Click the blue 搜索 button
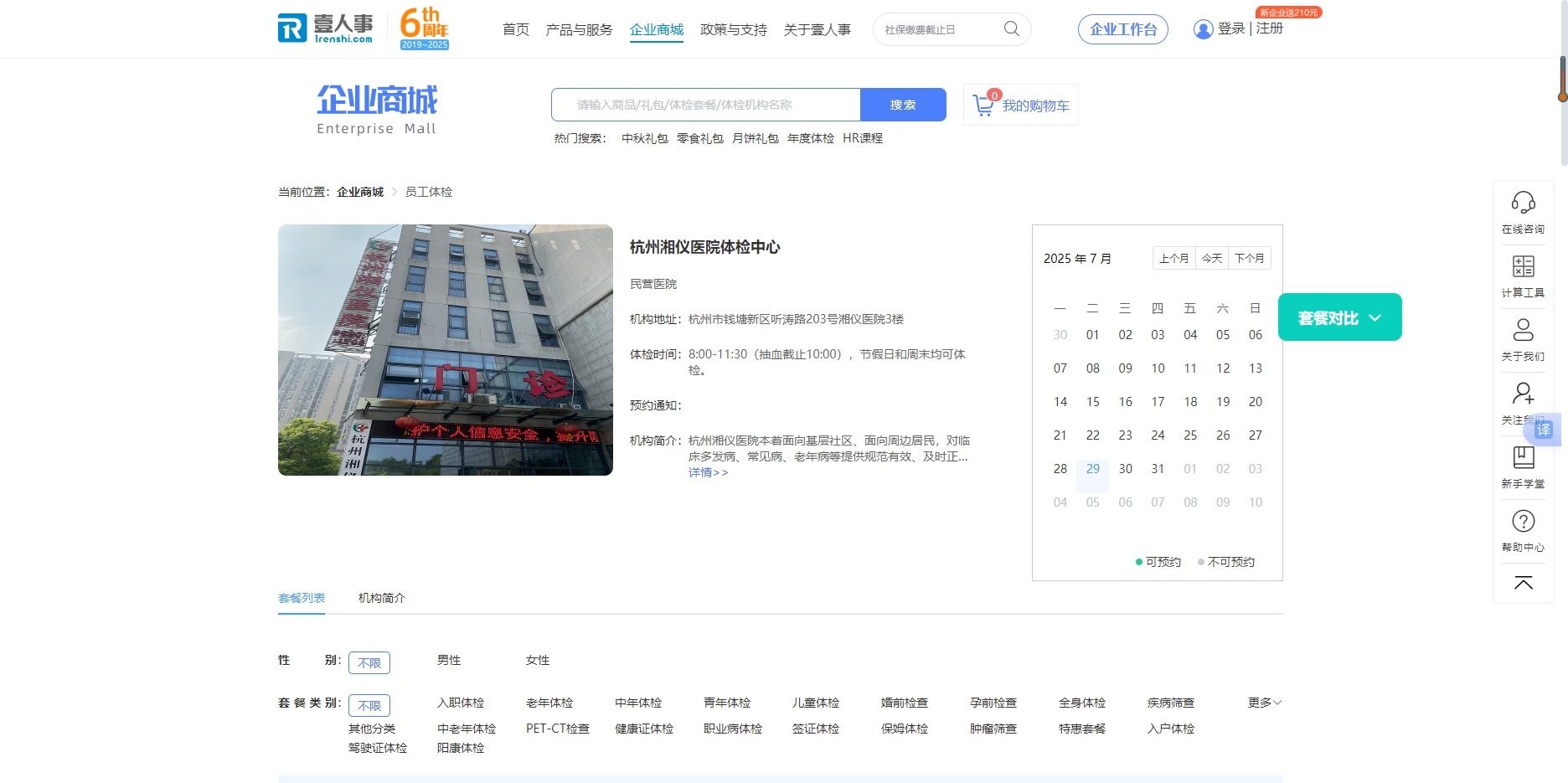Screen dimensions: 1568x783 903,105
